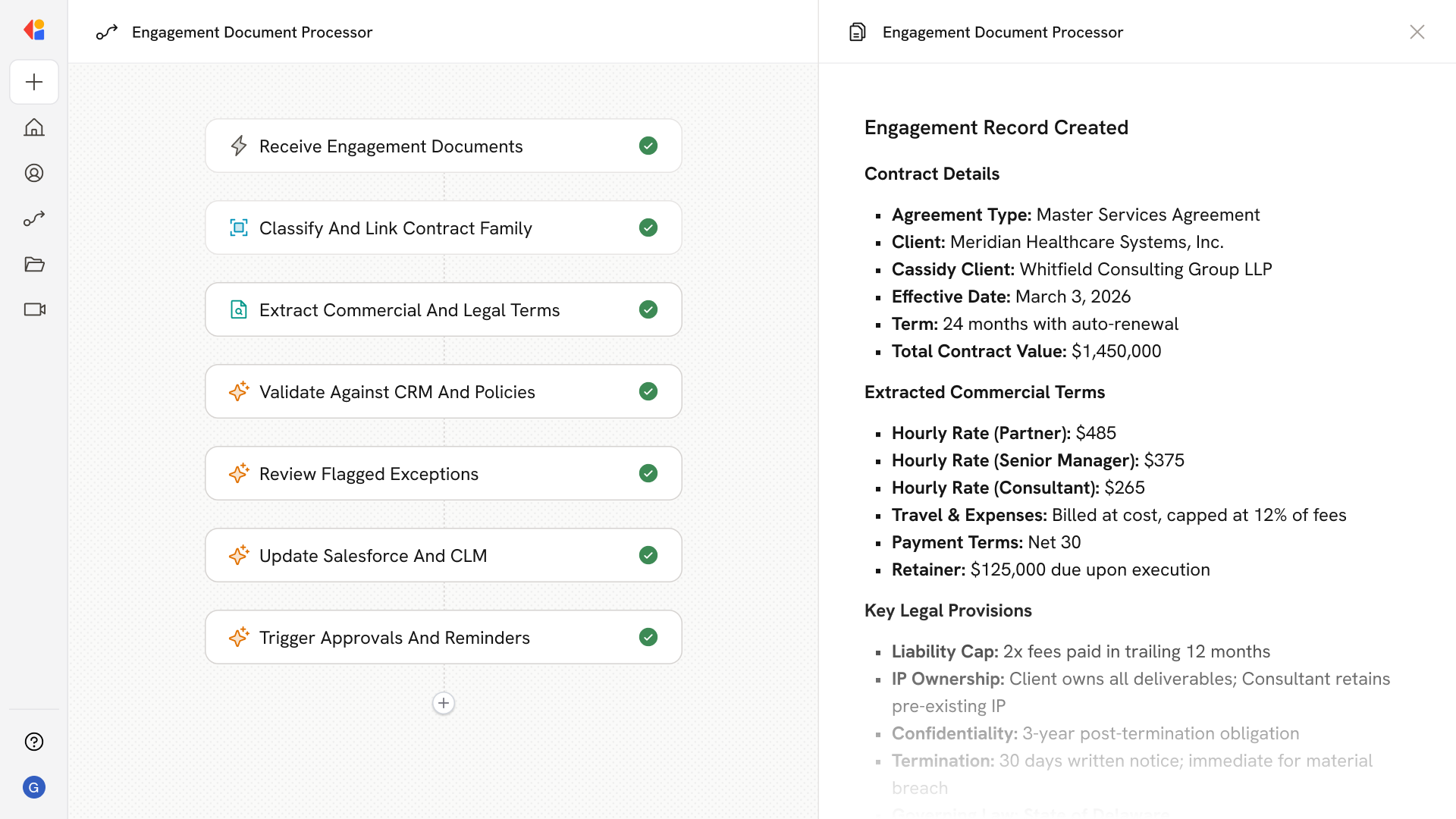Open the workflows icon in sidebar
The height and width of the screenshot is (819, 1456).
click(34, 218)
